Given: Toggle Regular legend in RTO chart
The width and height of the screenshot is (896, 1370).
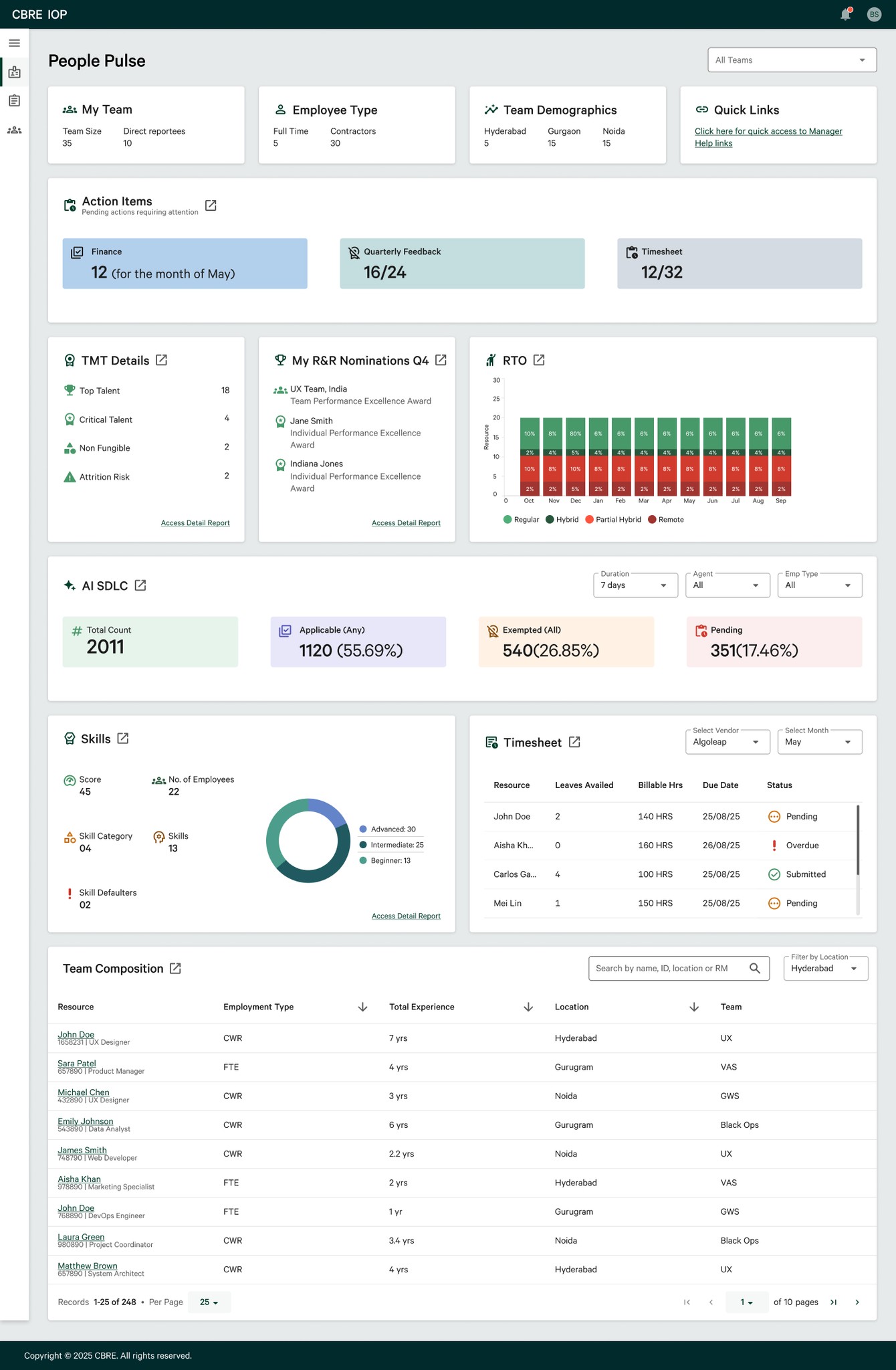Looking at the screenshot, I should click(x=521, y=520).
